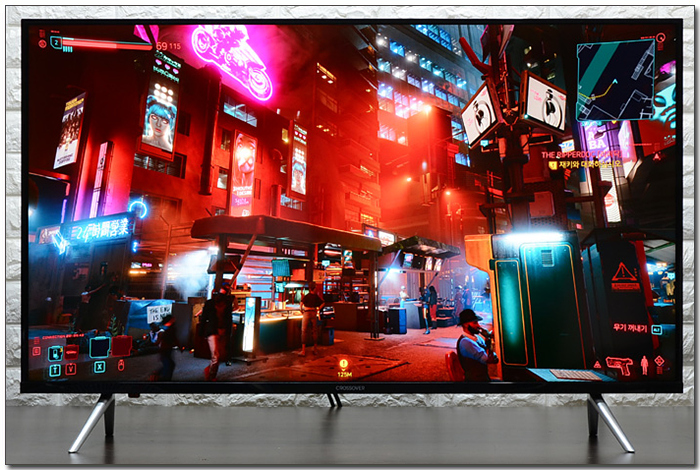Click the player stance silhouette icon
The image size is (700, 470).
(x=644, y=365)
